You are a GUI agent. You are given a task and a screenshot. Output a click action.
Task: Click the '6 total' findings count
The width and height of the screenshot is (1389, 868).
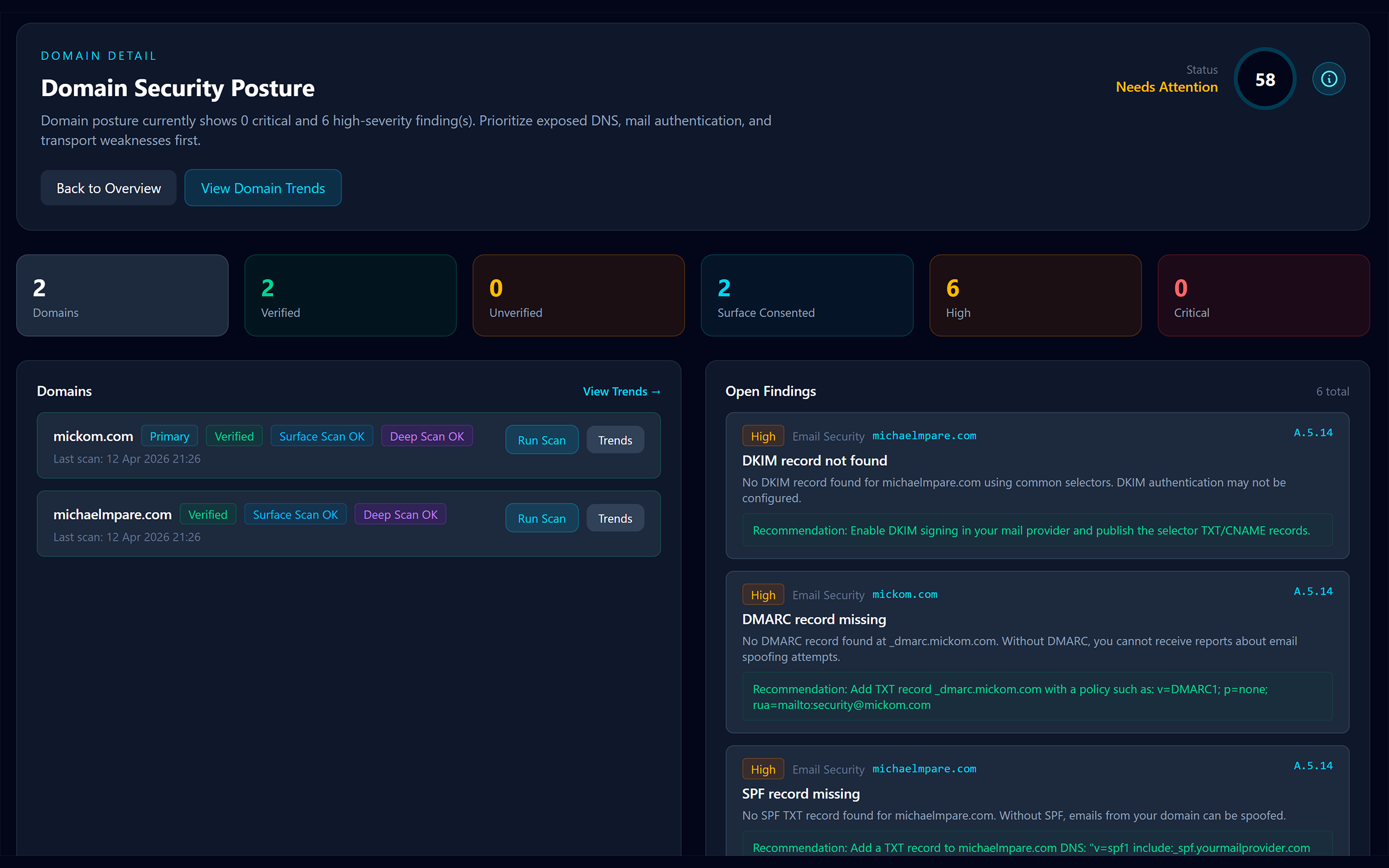click(1332, 392)
